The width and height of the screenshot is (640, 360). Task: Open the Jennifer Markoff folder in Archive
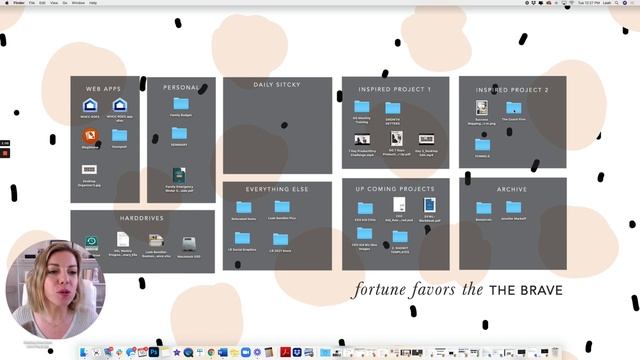coord(513,207)
